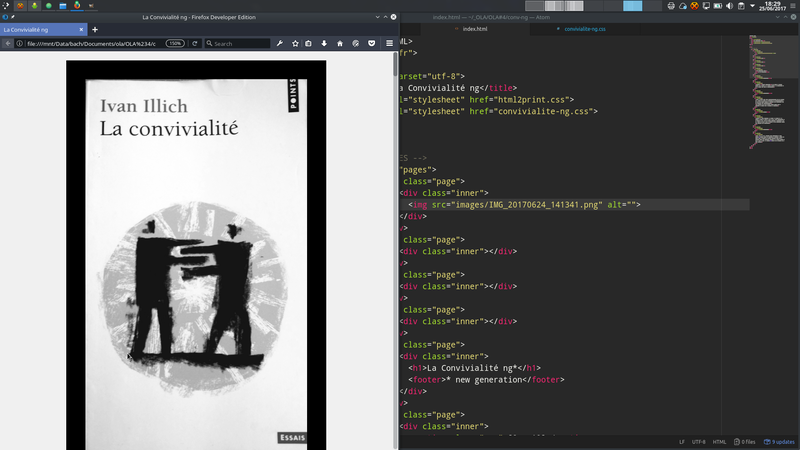This screenshot has height=450, width=800.
Task: Open the panel menu at far right
Action: (793, 6)
